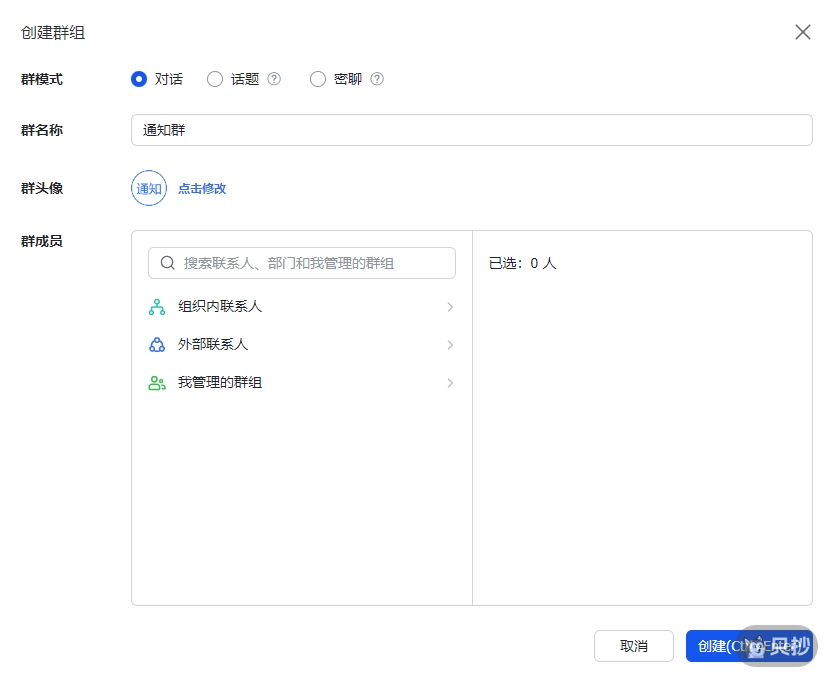Screen dimensions: 833x682
Task: Click the 取消 button
Action: tap(634, 646)
